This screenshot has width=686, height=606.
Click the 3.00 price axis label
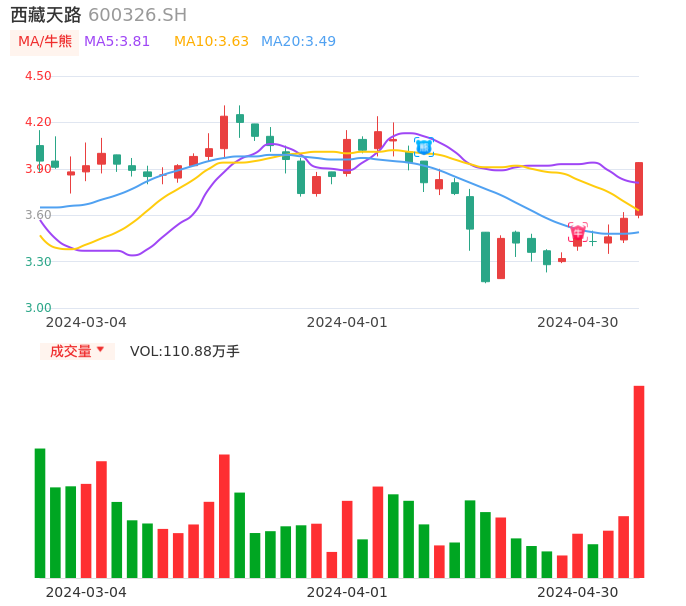point(38,308)
